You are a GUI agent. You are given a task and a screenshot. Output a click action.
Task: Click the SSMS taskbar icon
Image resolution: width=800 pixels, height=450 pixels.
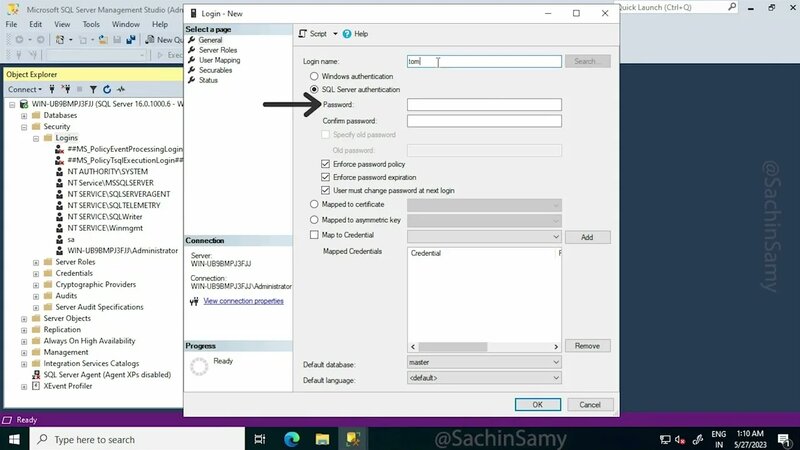(x=353, y=439)
